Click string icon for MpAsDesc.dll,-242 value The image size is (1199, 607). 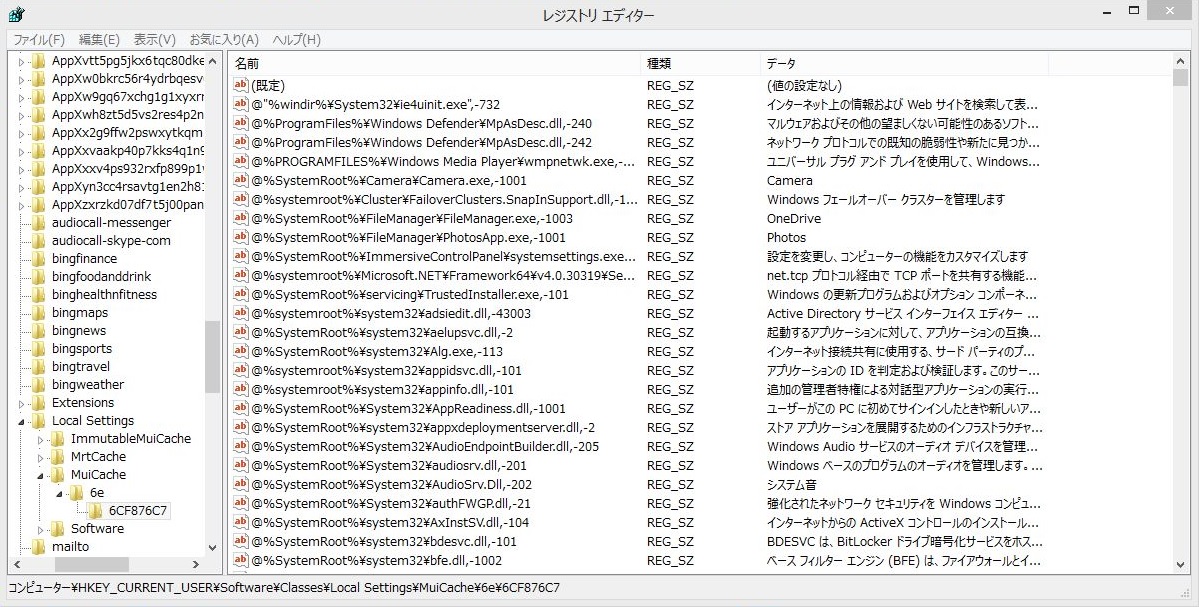coord(241,142)
